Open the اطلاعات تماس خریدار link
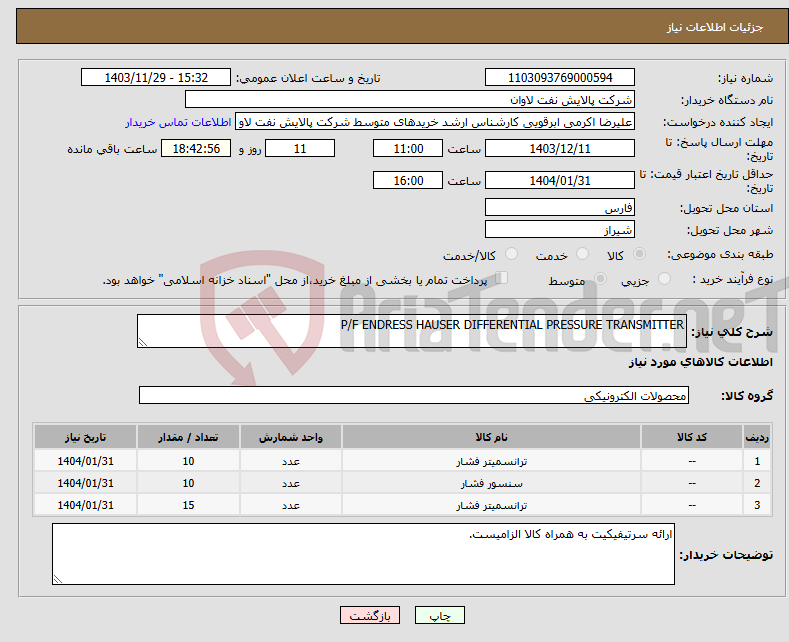Screen dimensions: 789x642 178,122
